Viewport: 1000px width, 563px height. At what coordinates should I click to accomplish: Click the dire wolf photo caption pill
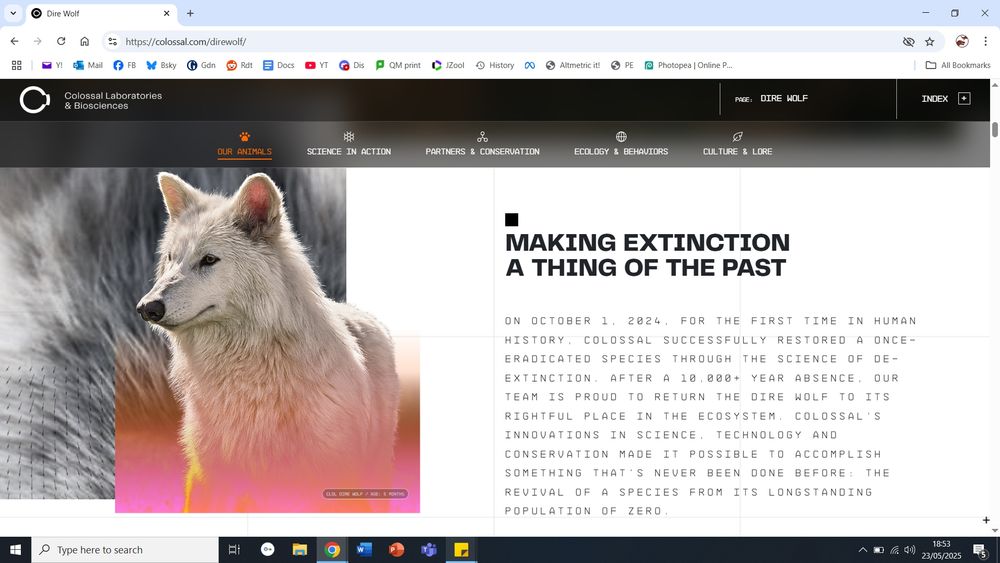(x=365, y=494)
